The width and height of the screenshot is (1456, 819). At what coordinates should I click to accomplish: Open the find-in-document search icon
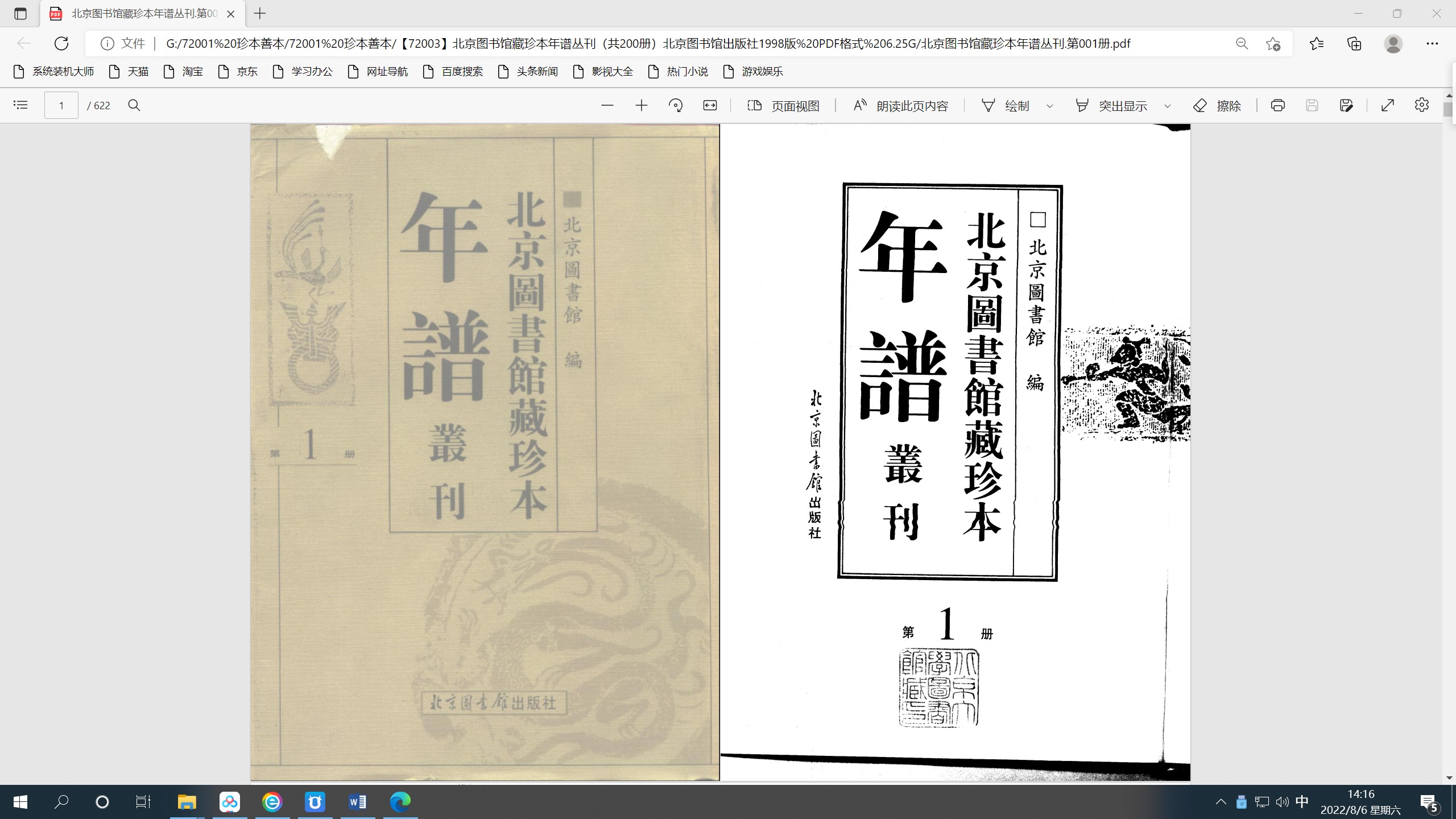134,105
